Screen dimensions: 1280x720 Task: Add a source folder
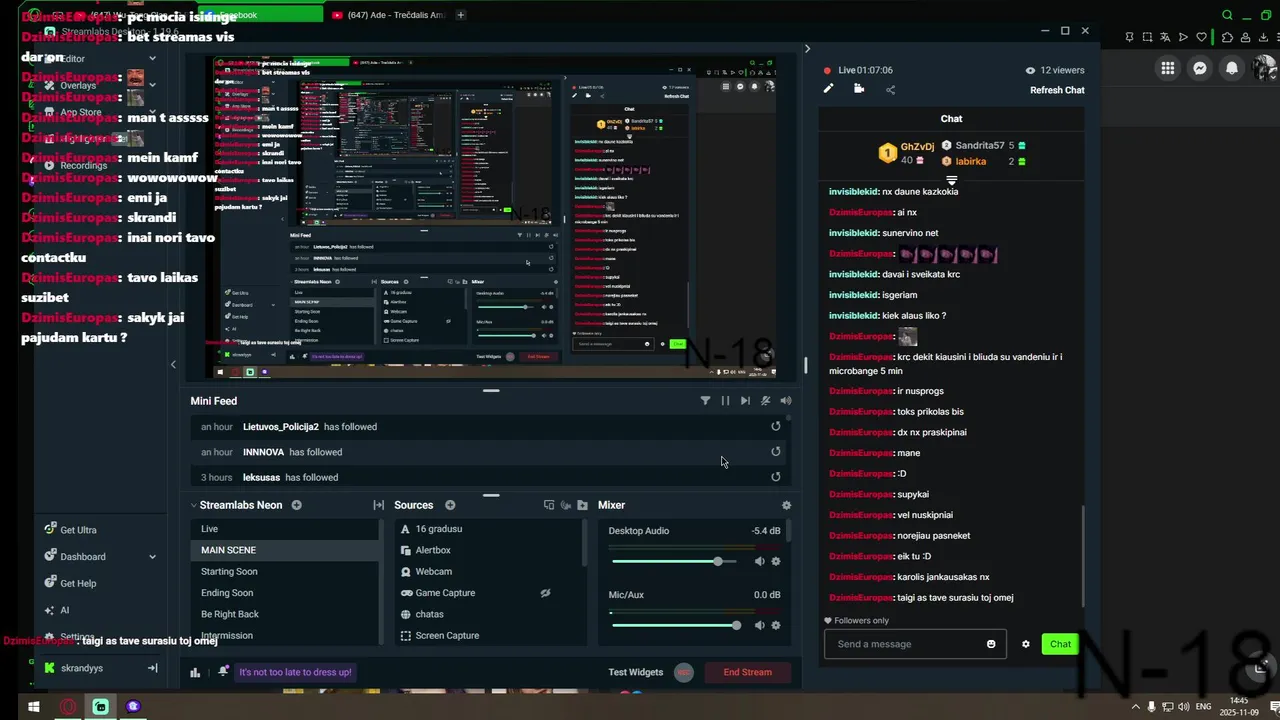pos(582,505)
